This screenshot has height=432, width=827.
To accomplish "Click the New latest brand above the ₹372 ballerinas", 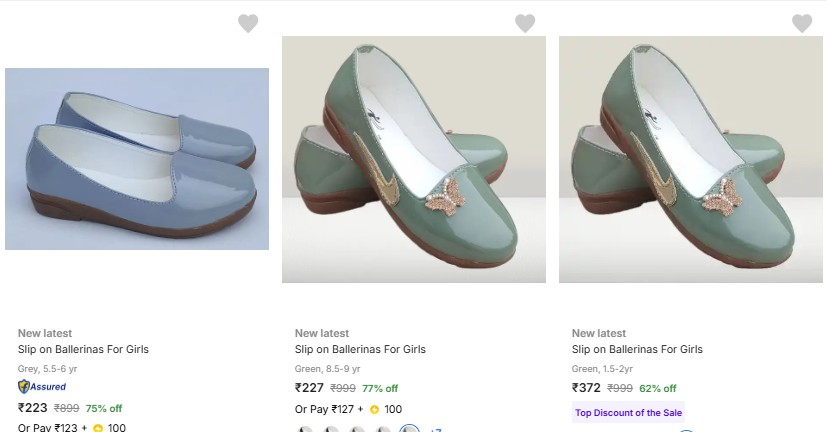I will [x=599, y=333].
